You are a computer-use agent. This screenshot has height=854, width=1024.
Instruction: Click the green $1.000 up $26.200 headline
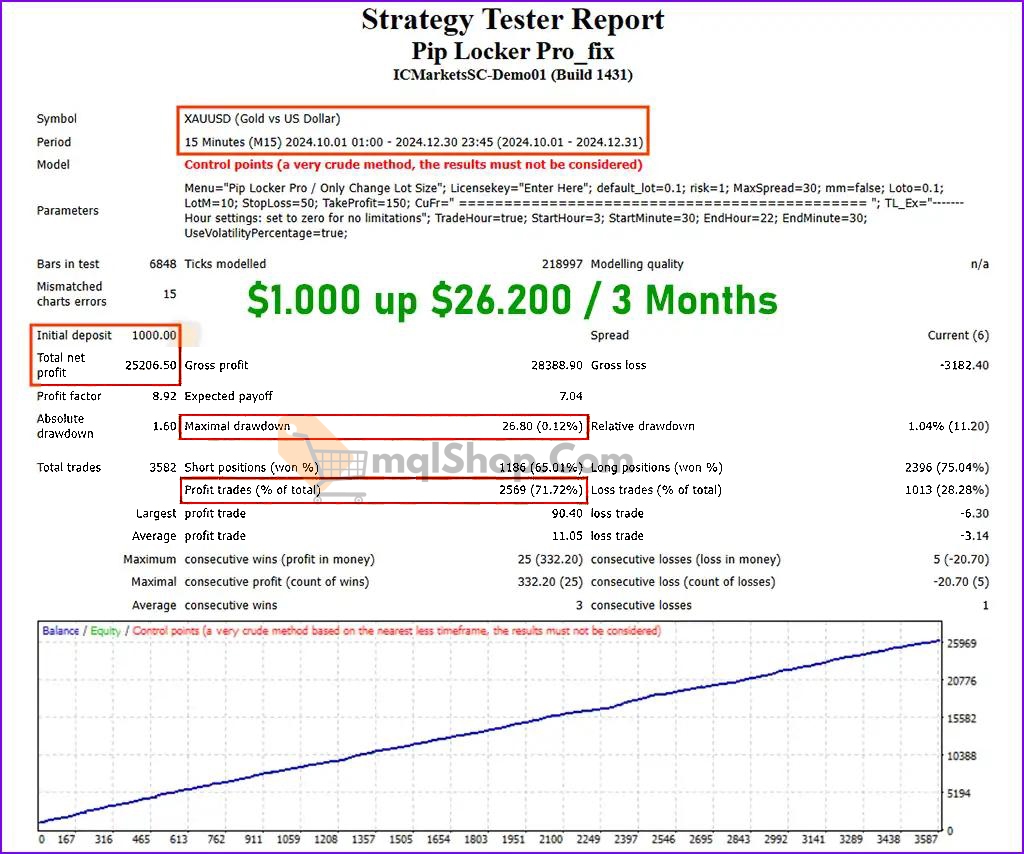click(x=512, y=300)
